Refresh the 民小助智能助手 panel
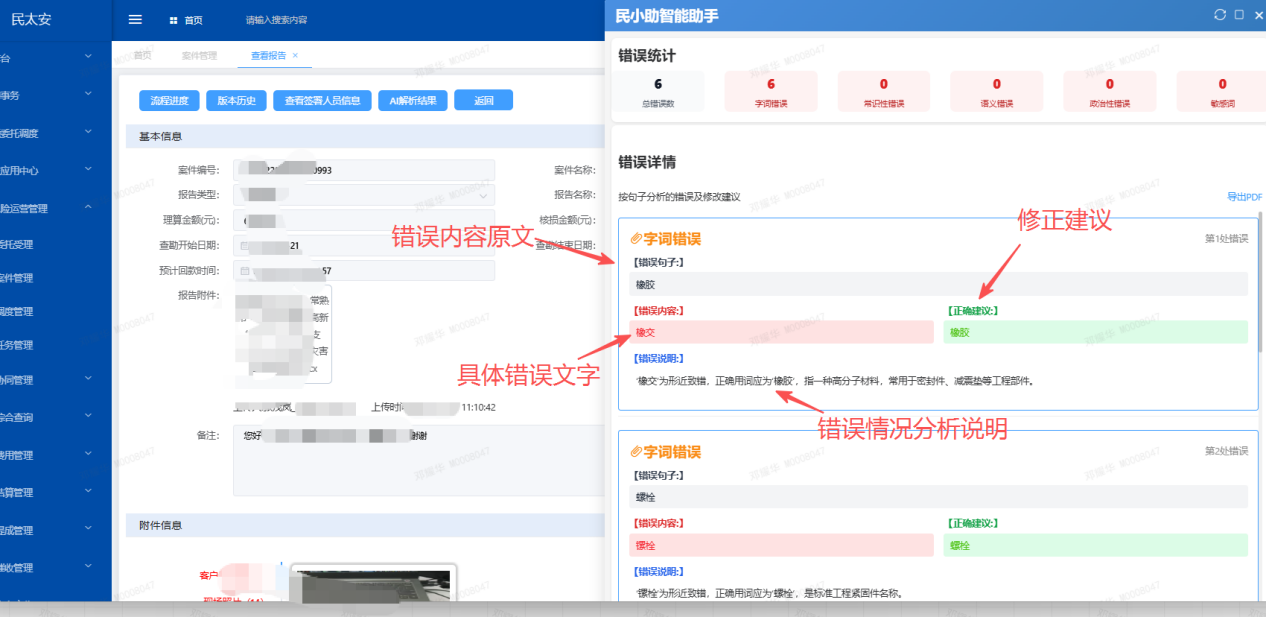This screenshot has width=1266, height=617. point(1219,14)
